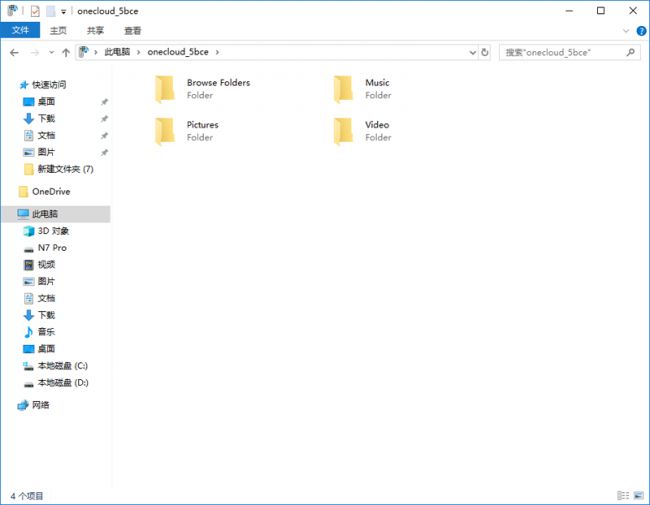This screenshot has width=650, height=505.
Task: Open the 共享 ribbon tab
Action: (x=95, y=31)
